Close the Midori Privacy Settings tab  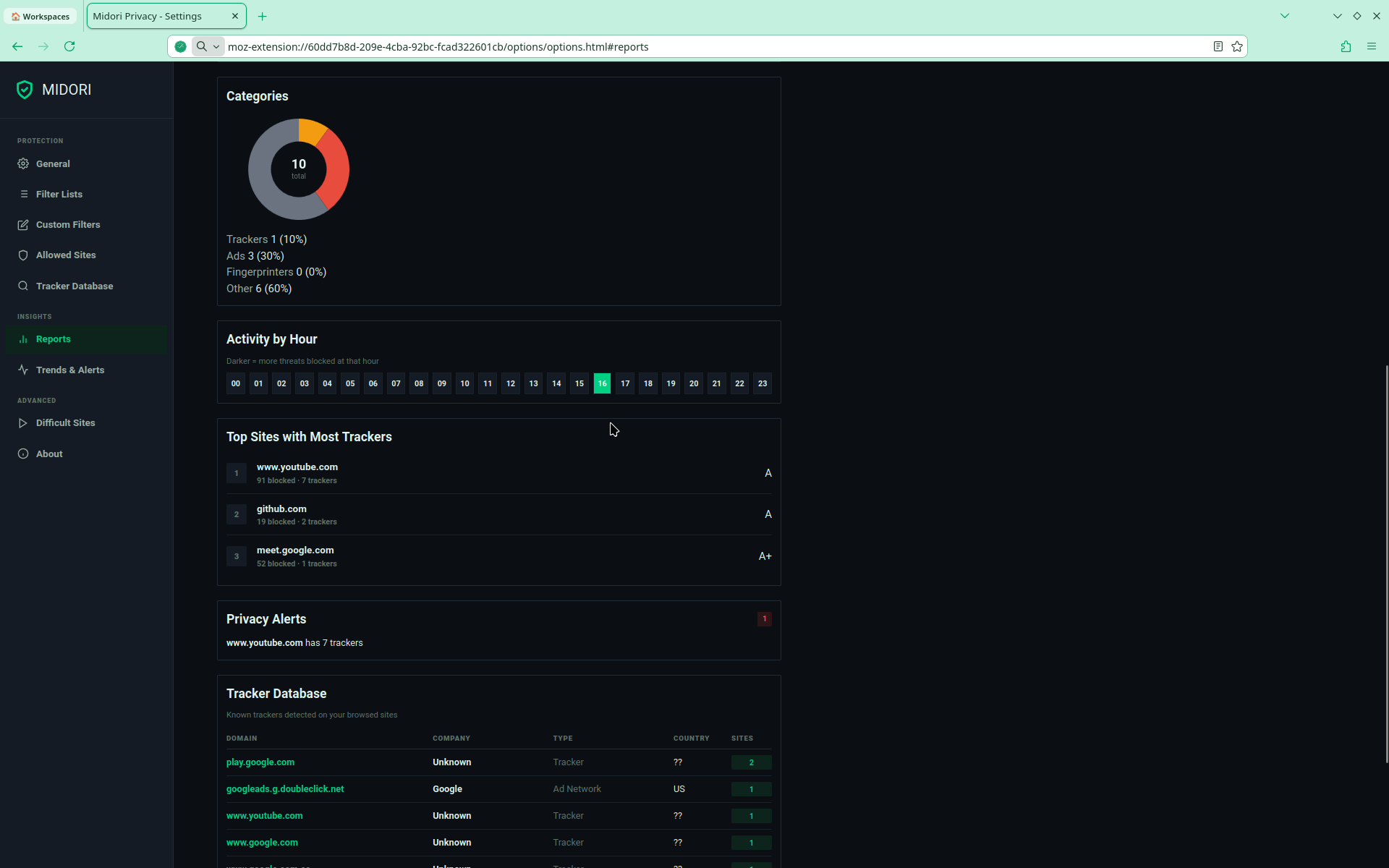tap(234, 16)
